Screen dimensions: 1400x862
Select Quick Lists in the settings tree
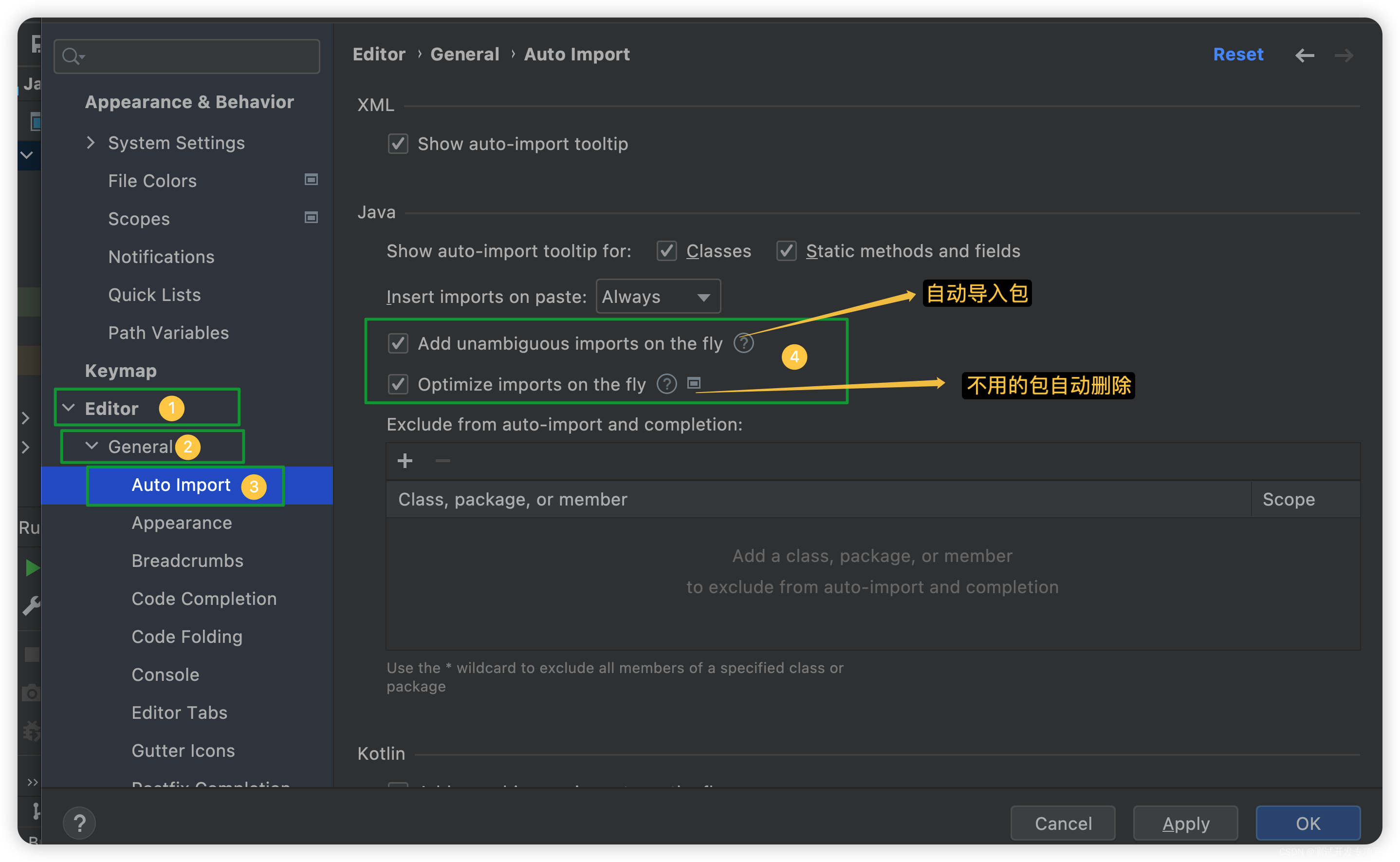pyautogui.click(x=154, y=295)
